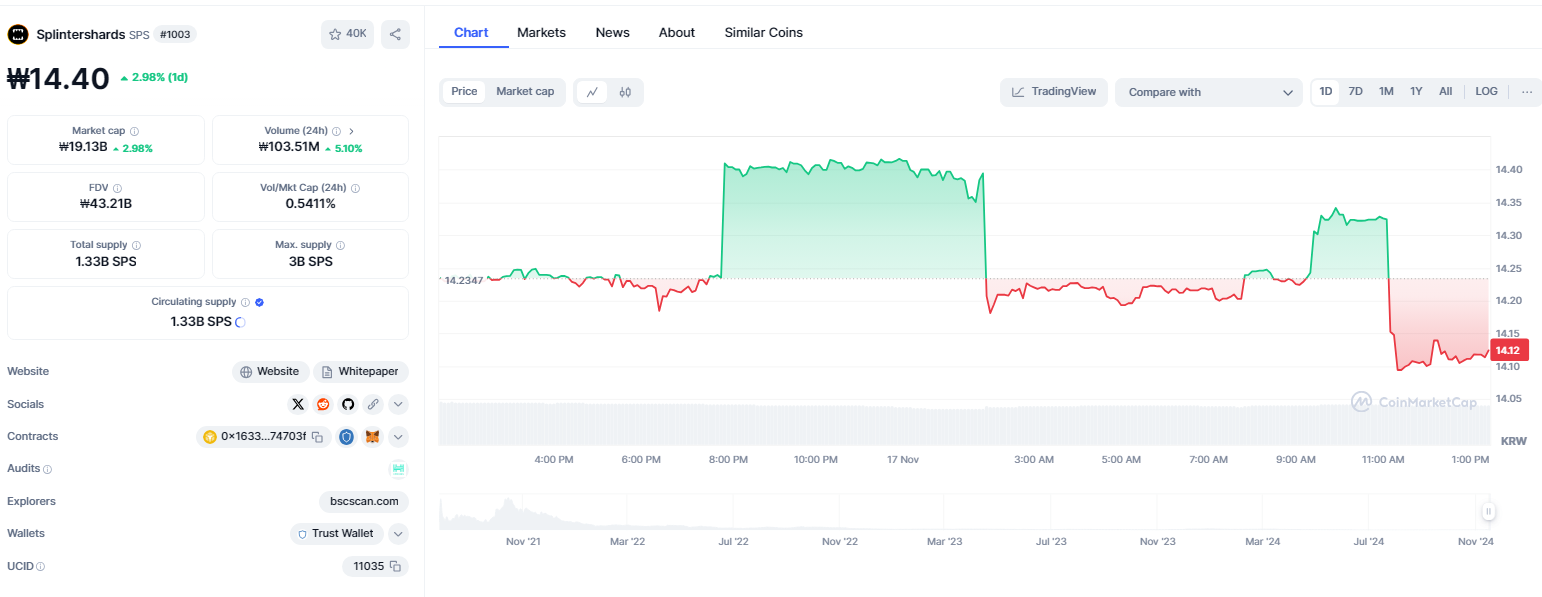Show Market cap data on chart
The height and width of the screenshot is (597, 1542).
pos(525,92)
